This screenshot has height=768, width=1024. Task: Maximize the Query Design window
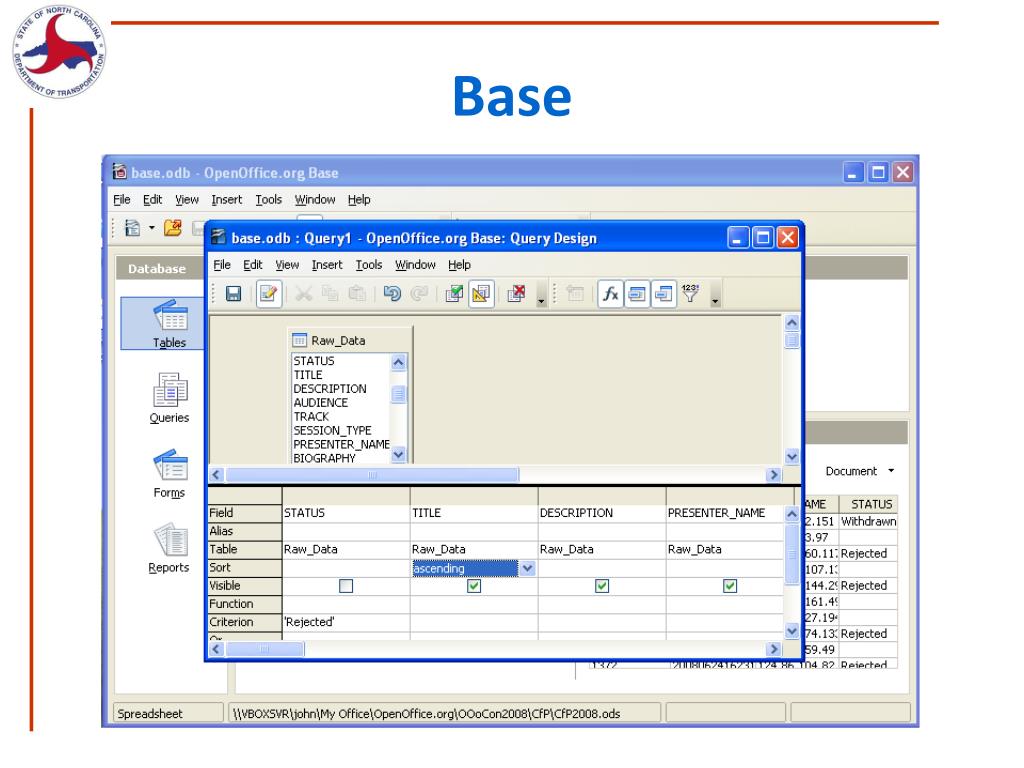point(762,238)
